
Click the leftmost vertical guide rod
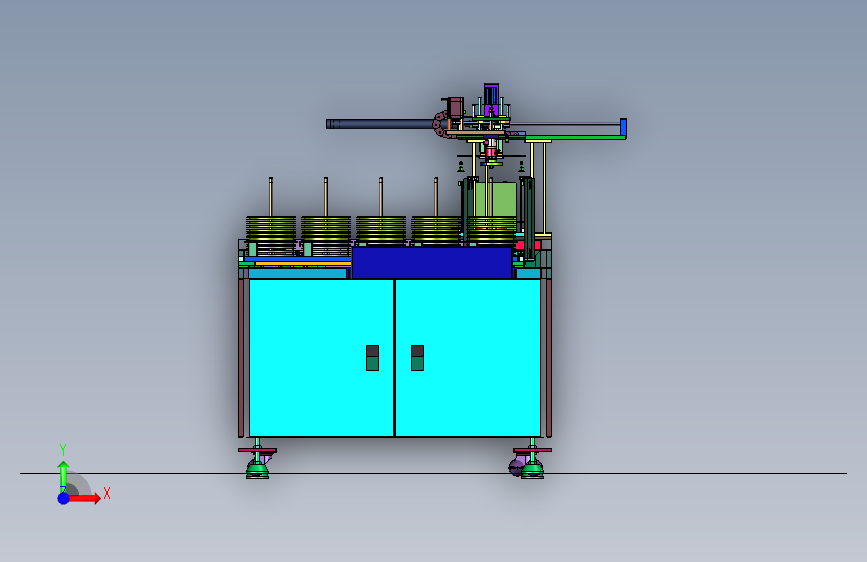(x=271, y=197)
